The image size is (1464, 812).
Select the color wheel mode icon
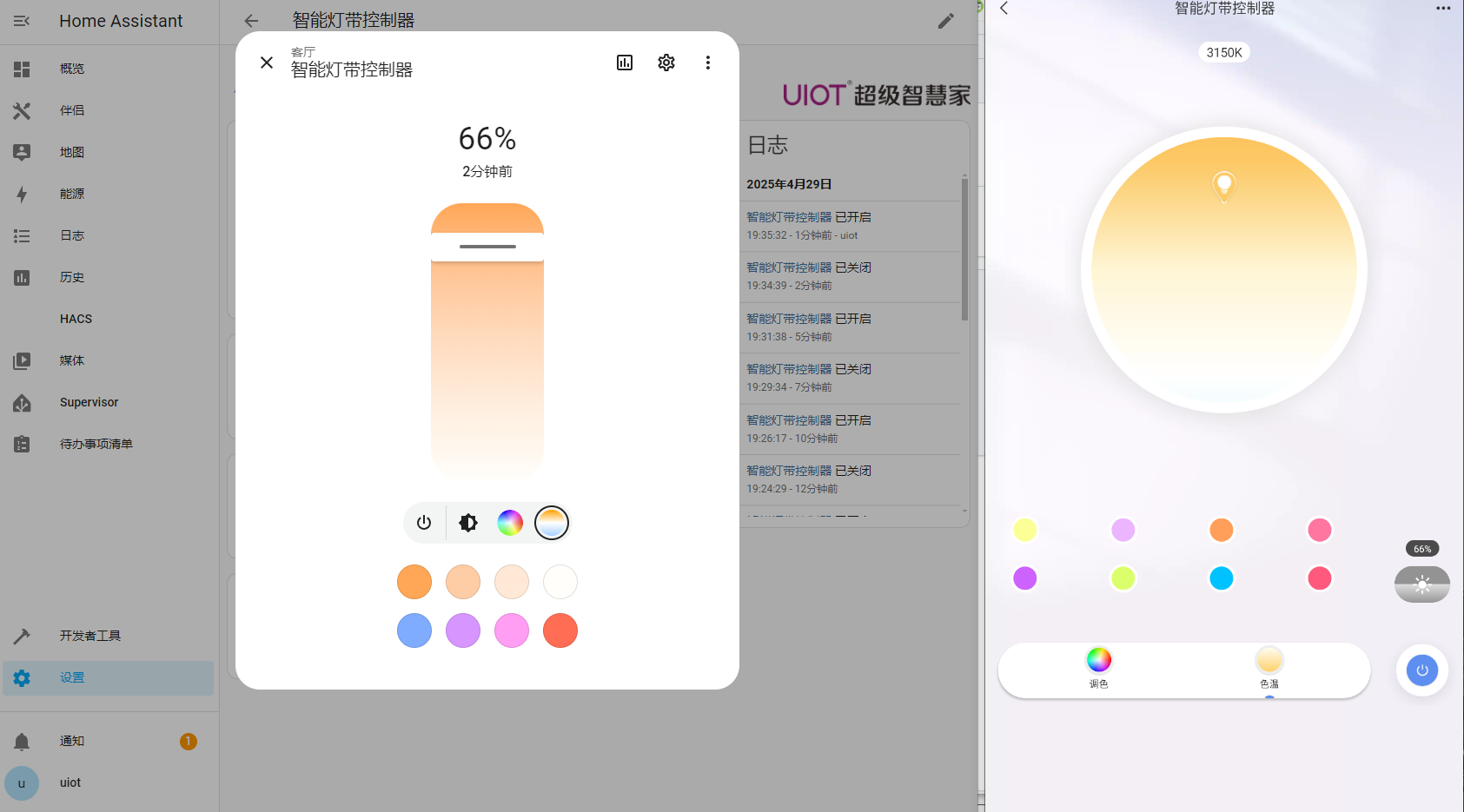(x=510, y=523)
